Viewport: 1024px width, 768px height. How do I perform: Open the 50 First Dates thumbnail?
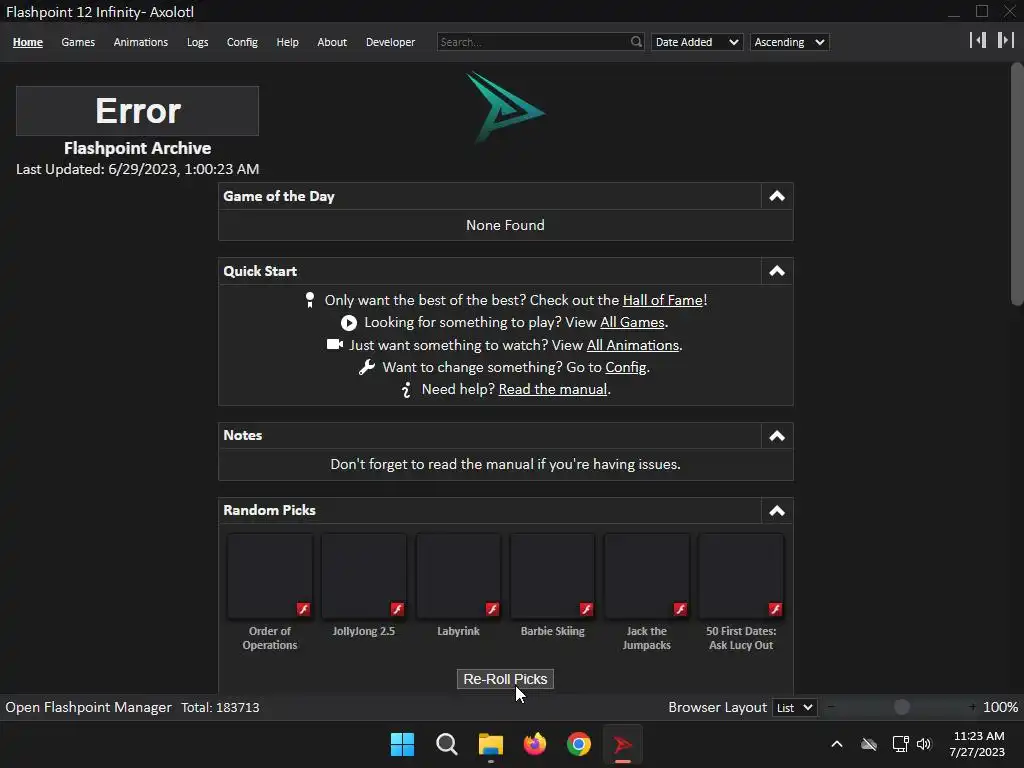[x=741, y=576]
